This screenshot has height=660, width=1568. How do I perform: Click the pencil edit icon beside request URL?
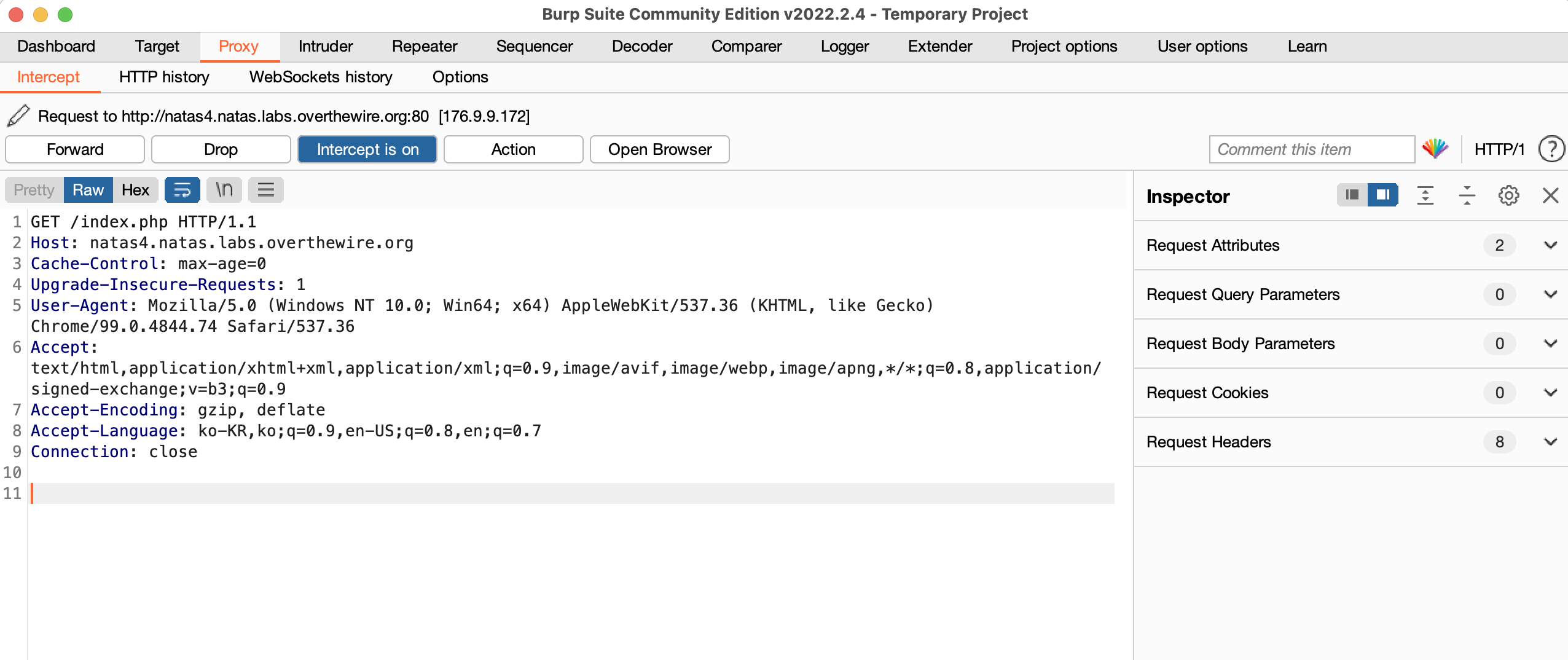click(x=18, y=116)
